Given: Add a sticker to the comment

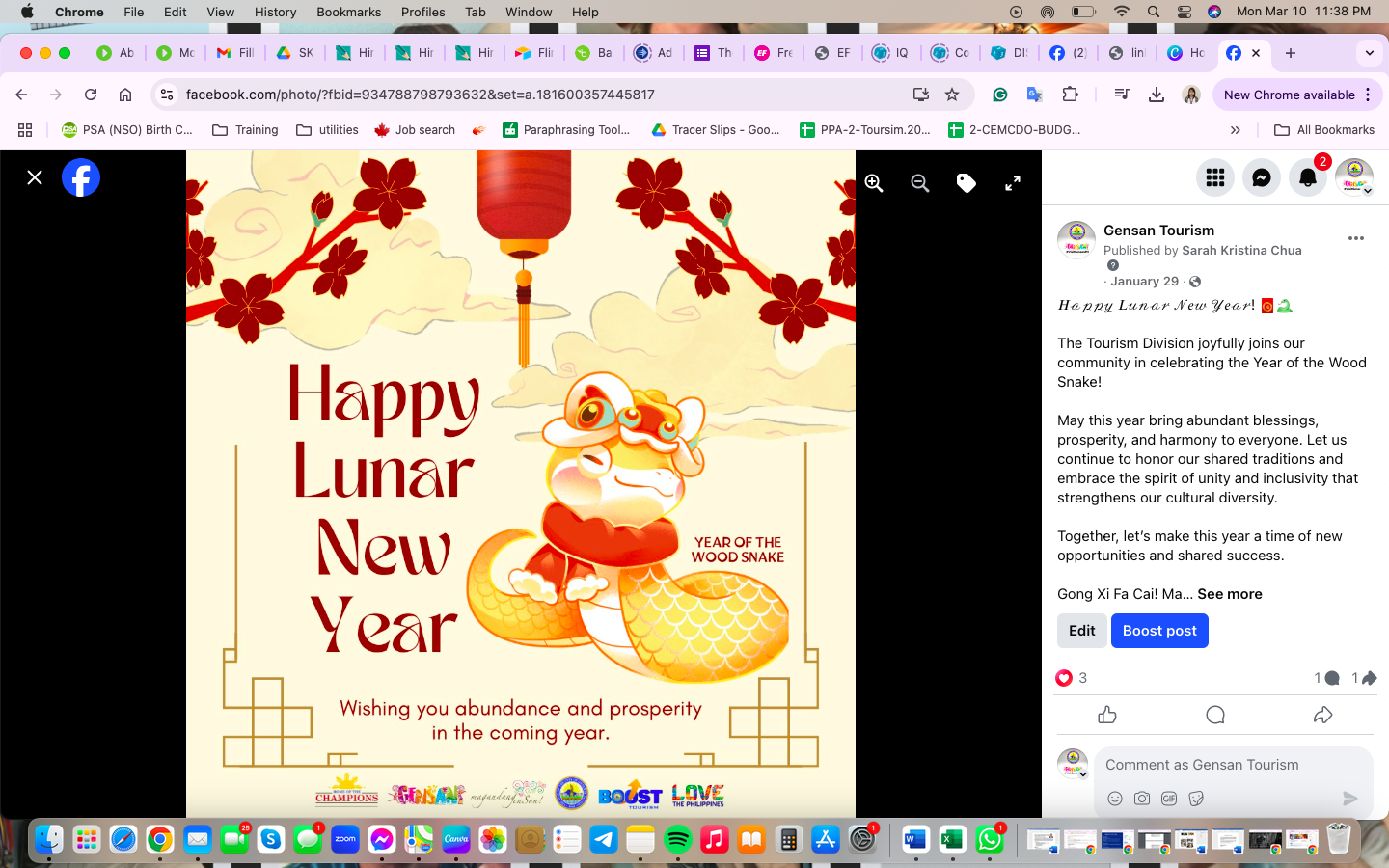Looking at the screenshot, I should pos(1196,799).
